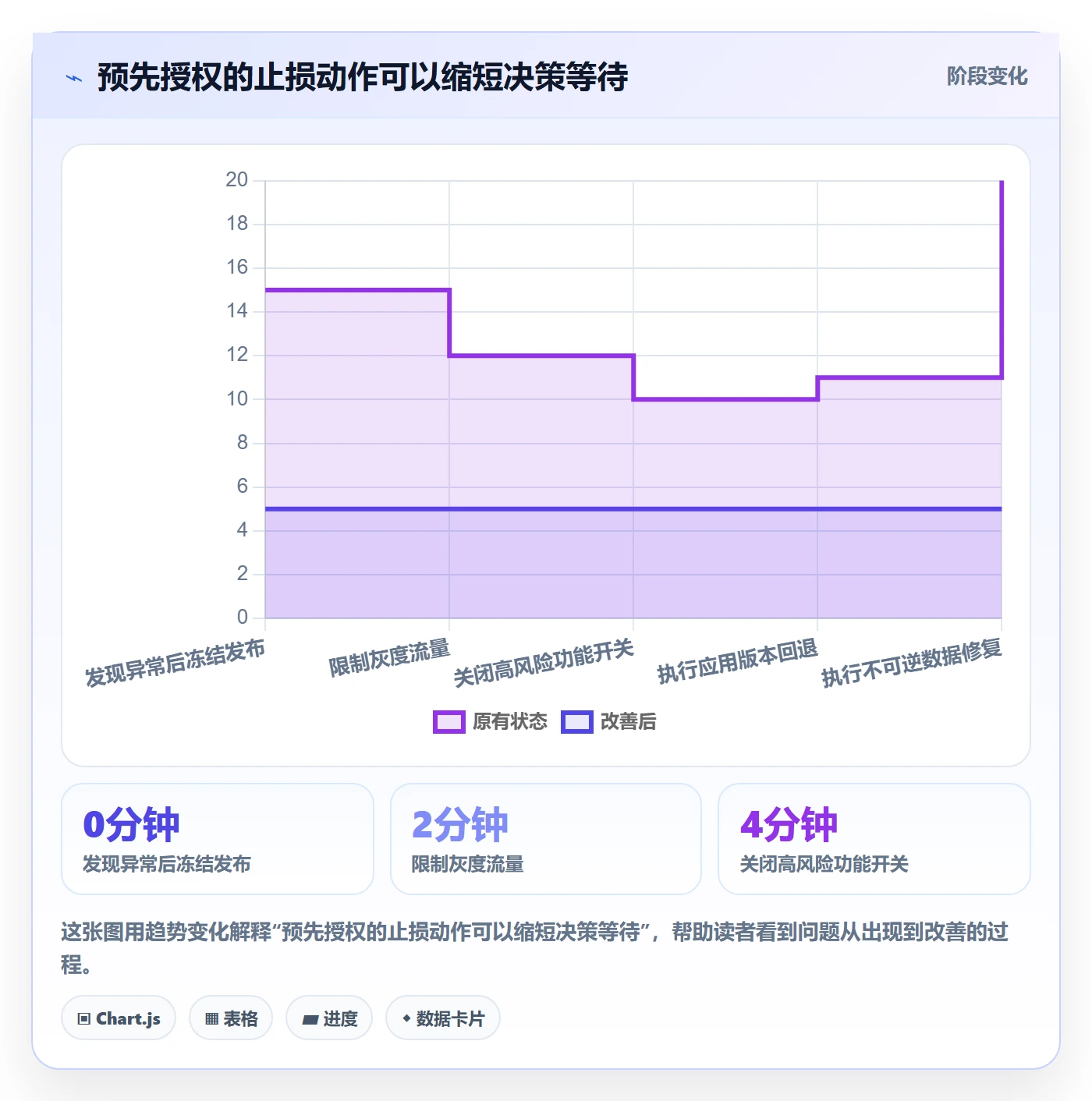Click the Chart.js chip square icon
Viewport: 1092px width, 1101px height.
pyautogui.click(x=84, y=1019)
